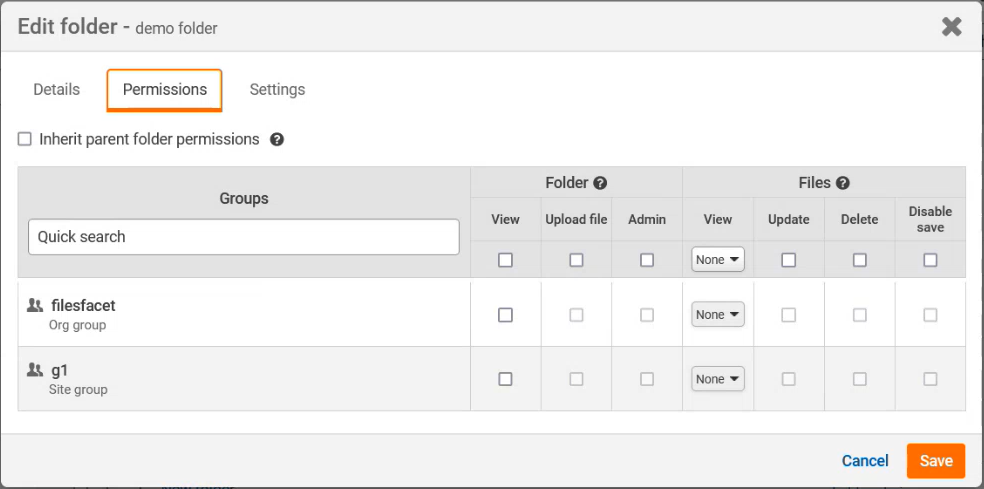984x489 pixels.
Task: Tick header Upload file checkbox for all
Action: tap(576, 260)
